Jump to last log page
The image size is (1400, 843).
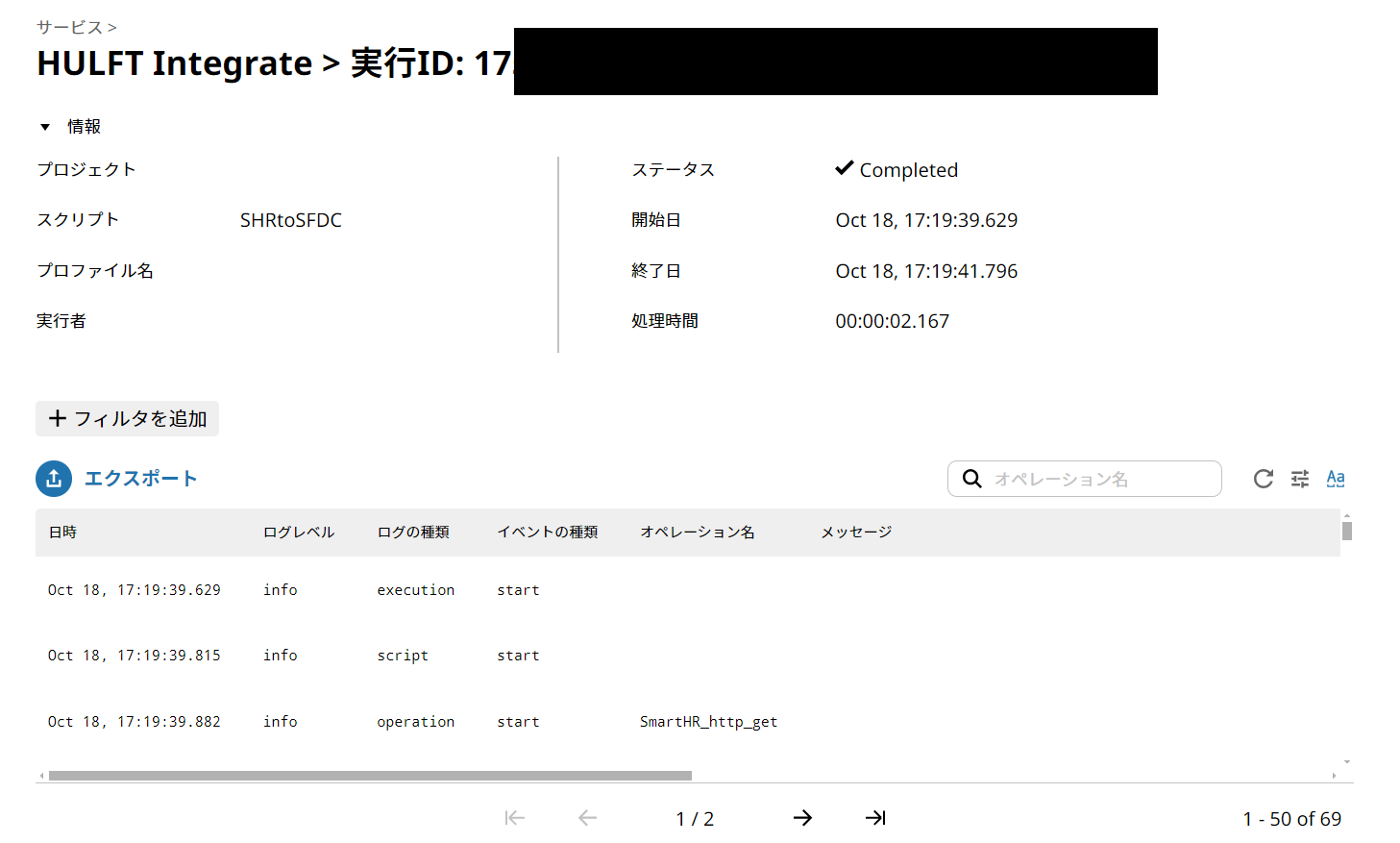pos(874,818)
